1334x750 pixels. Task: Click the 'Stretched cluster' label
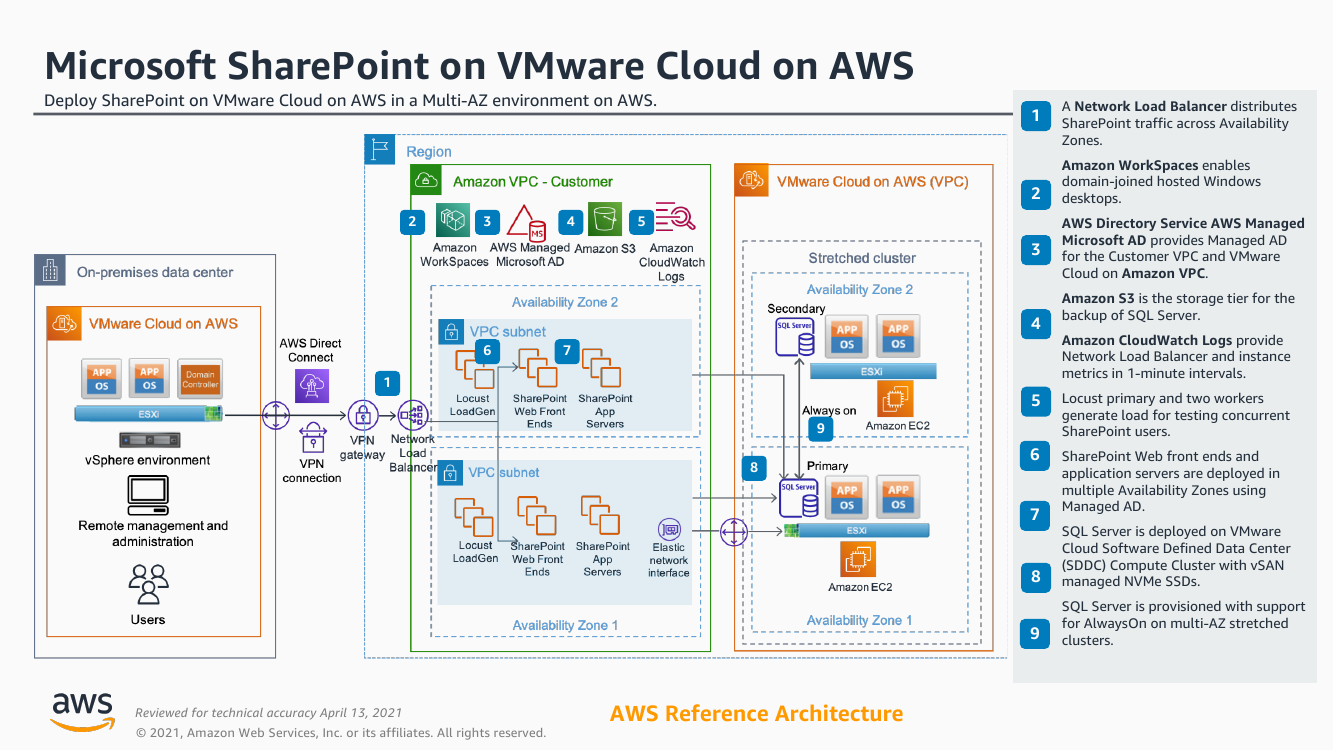pos(862,258)
